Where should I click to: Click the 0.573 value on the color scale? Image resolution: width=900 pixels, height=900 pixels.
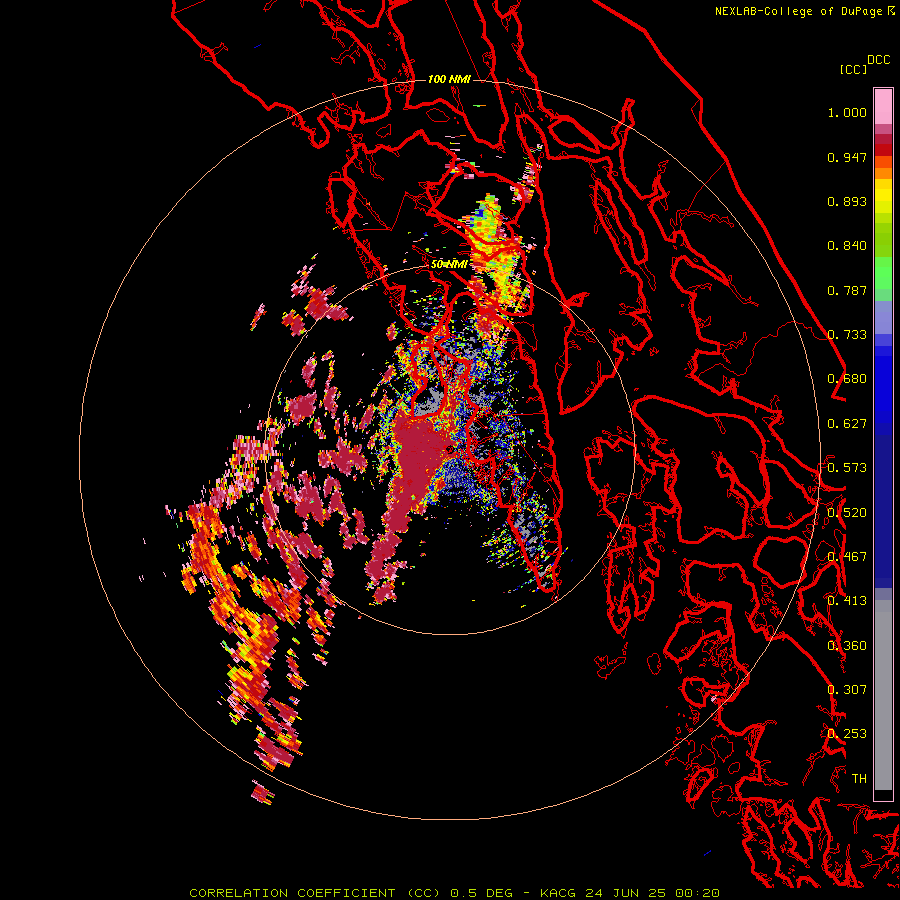pos(847,468)
